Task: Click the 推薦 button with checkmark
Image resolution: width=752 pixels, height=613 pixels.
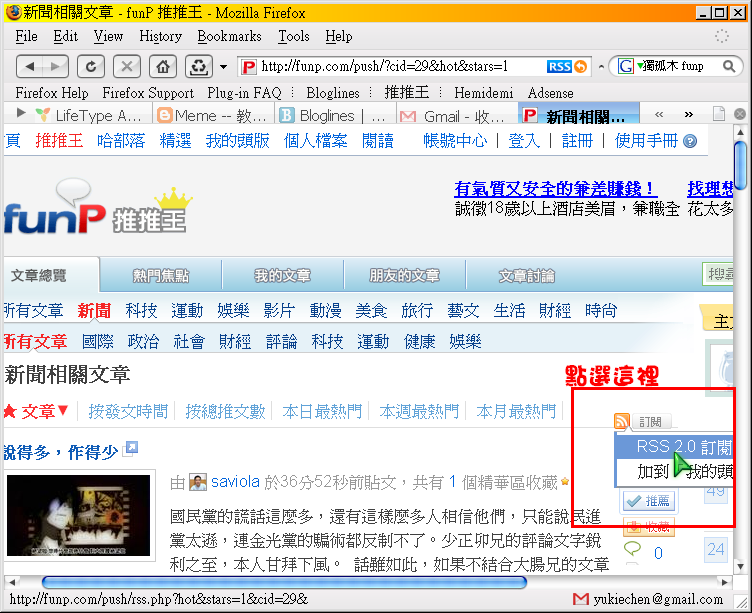Action: point(649,501)
